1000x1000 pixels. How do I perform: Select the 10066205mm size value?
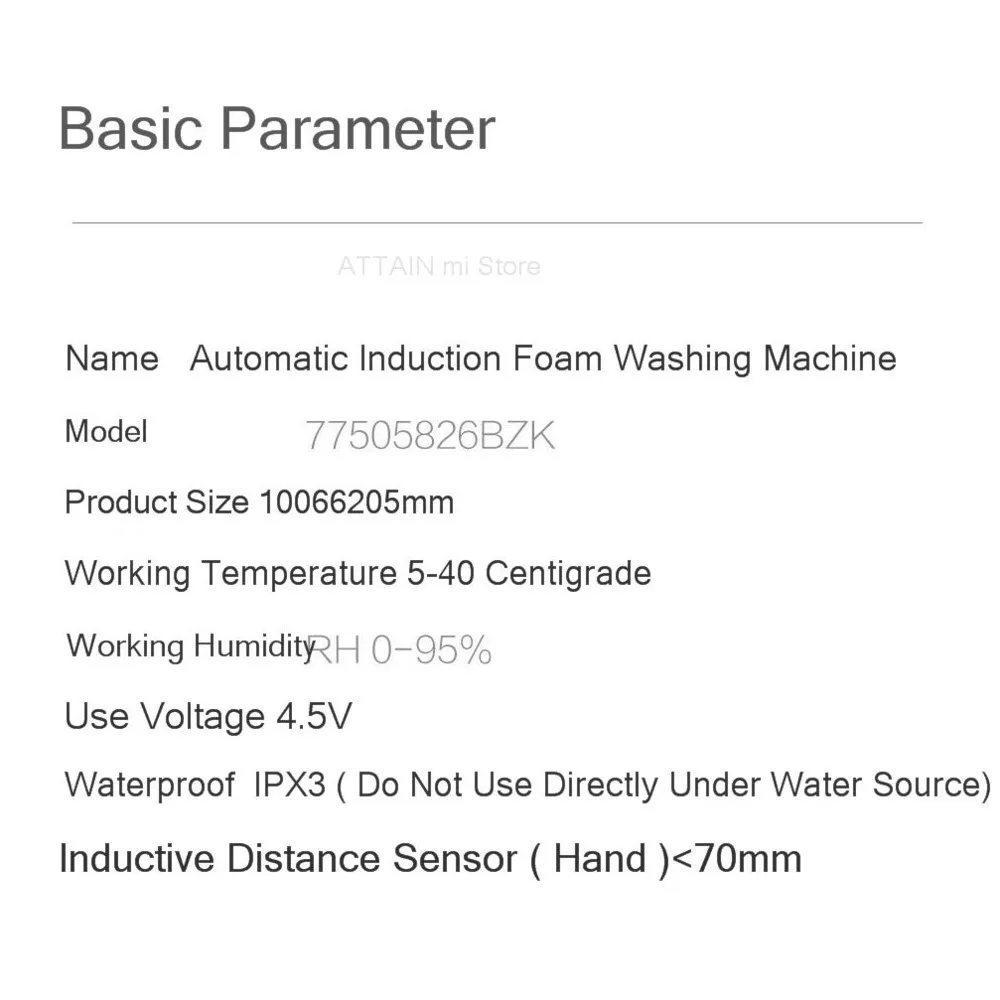click(357, 503)
